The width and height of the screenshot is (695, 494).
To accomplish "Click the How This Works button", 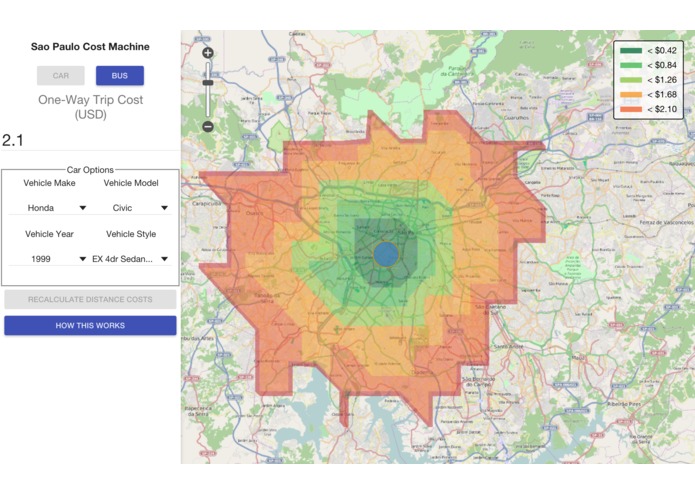I will [x=90, y=326].
